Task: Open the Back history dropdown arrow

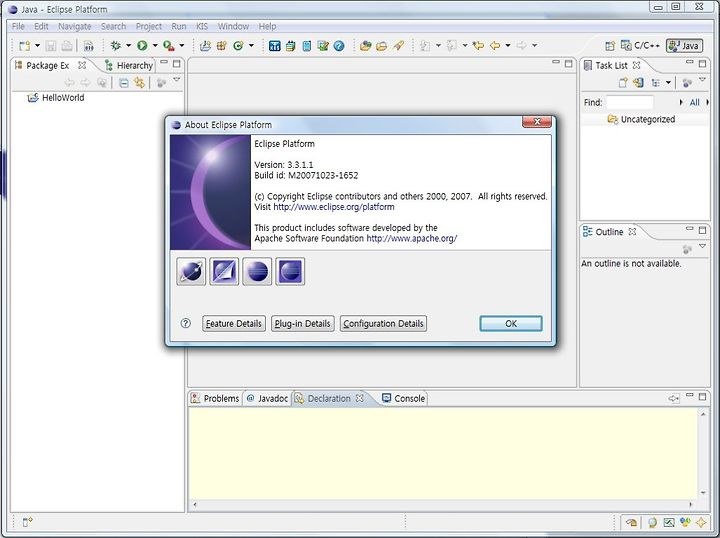Action: (507, 45)
